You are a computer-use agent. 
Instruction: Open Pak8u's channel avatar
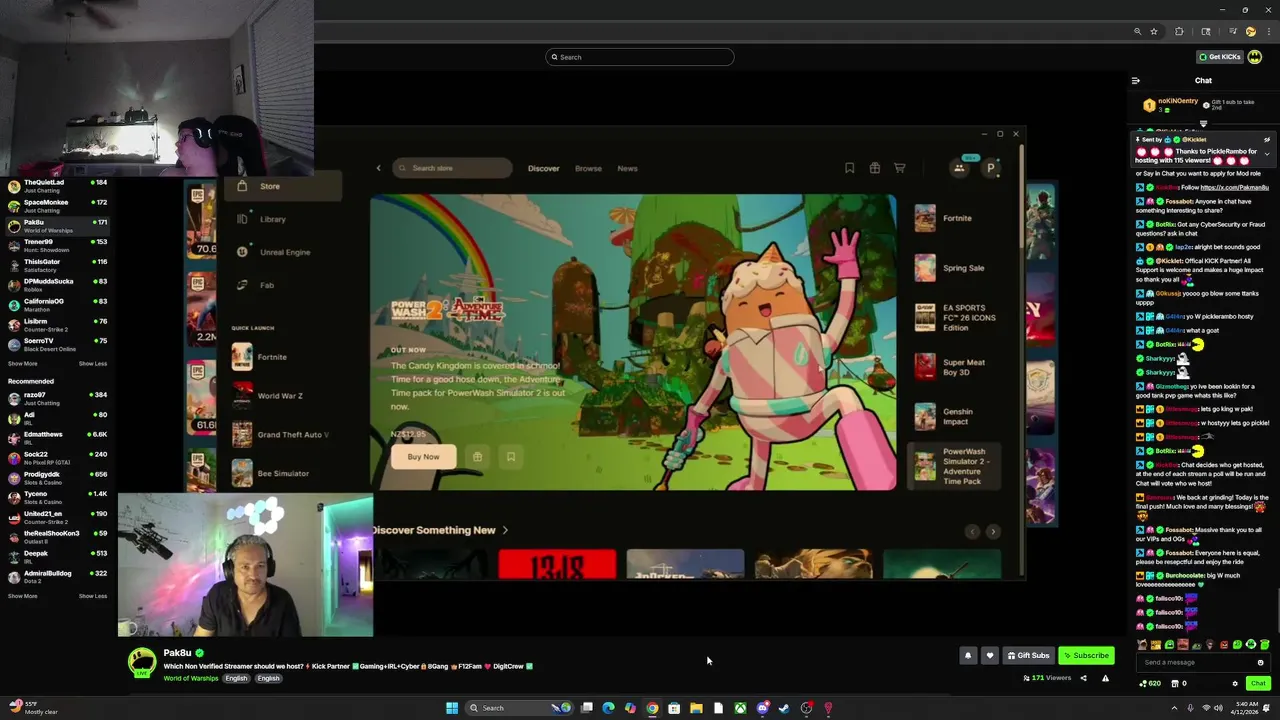142,662
